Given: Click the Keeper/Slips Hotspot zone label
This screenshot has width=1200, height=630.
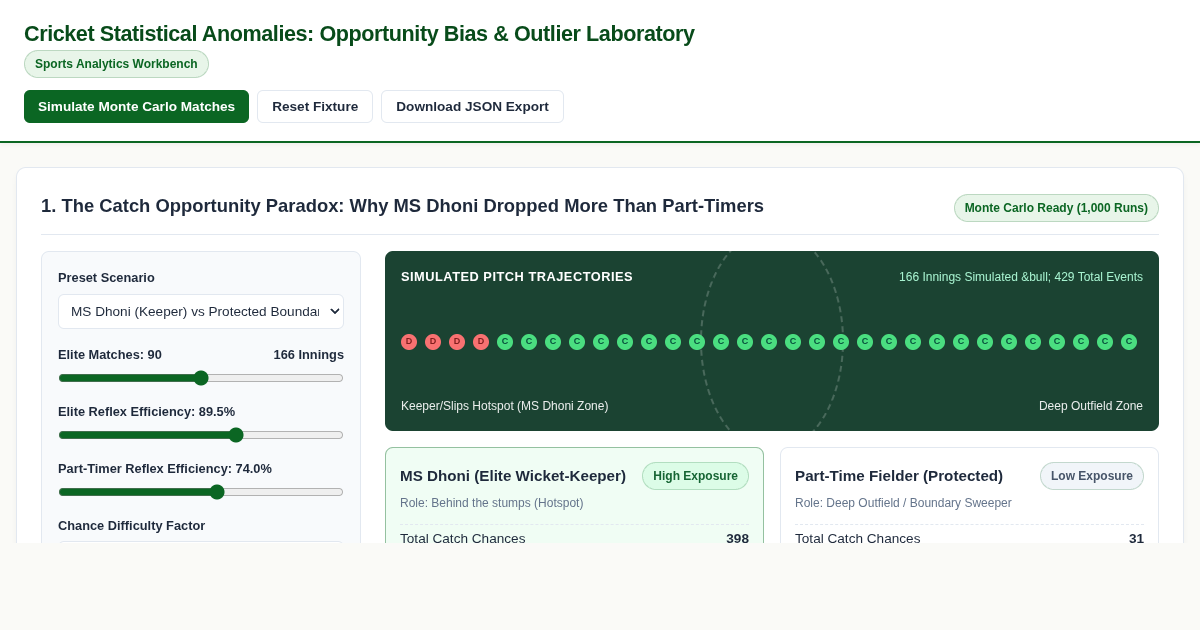Looking at the screenshot, I should pyautogui.click(x=505, y=406).
